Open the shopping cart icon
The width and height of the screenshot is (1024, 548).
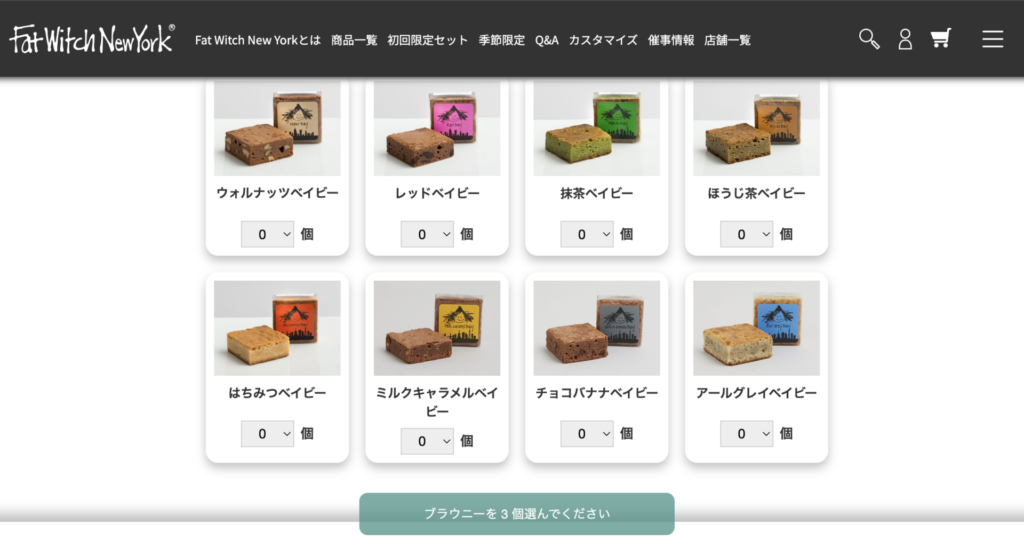point(940,39)
